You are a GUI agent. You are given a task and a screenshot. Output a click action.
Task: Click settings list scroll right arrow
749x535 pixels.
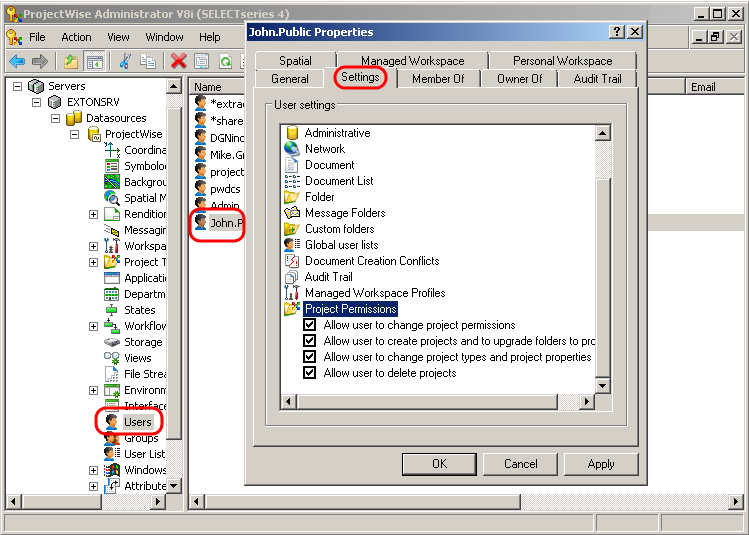coord(586,402)
